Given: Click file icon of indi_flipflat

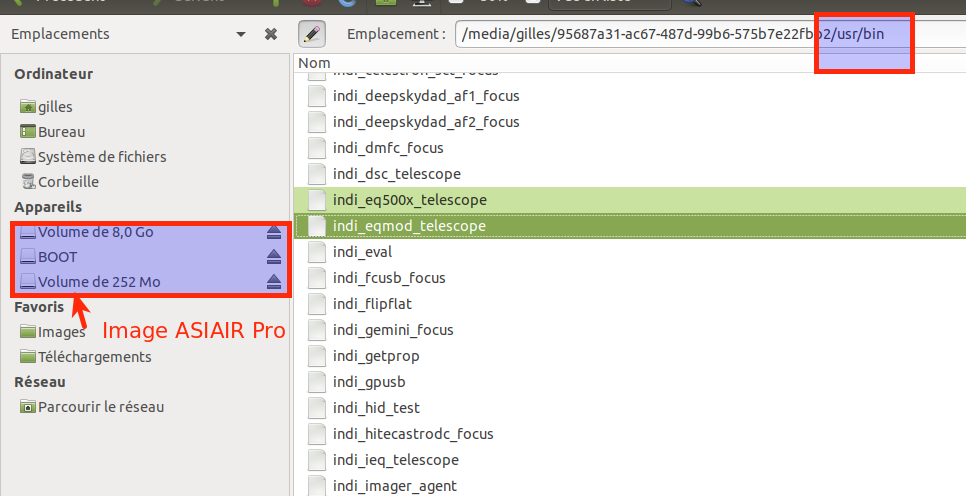Looking at the screenshot, I should click(x=317, y=304).
